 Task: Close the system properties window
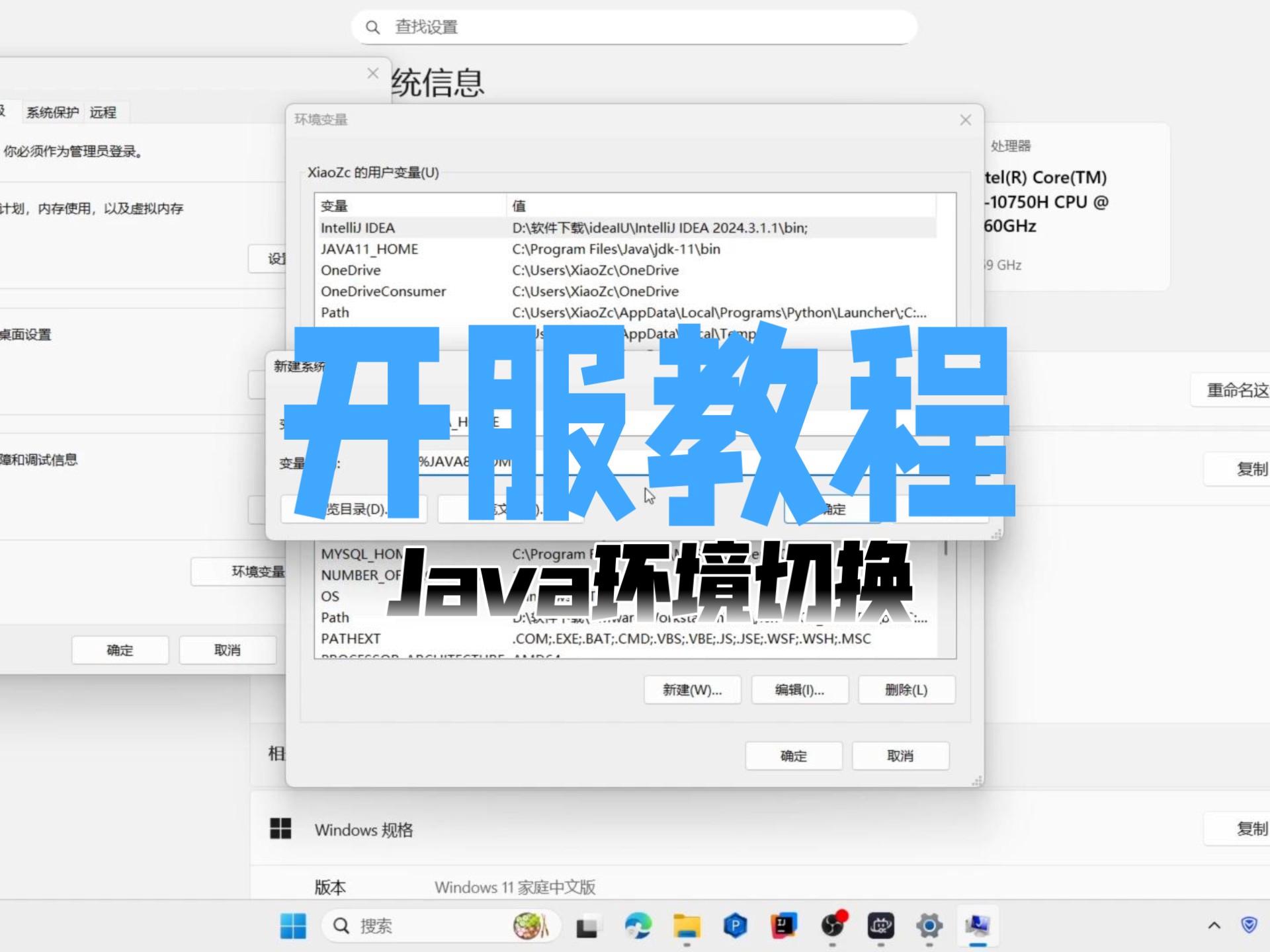click(372, 73)
